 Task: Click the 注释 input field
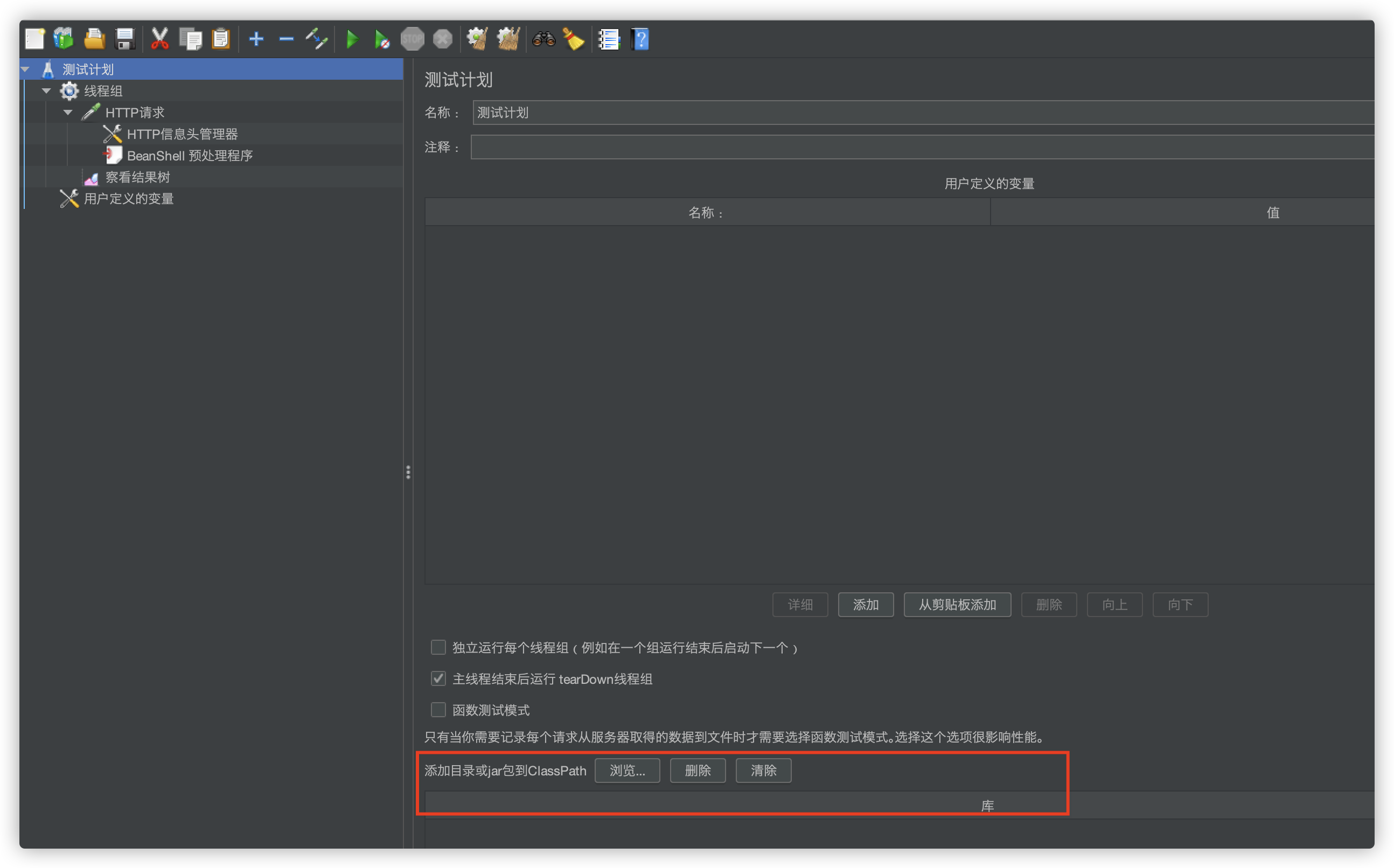click(x=918, y=147)
